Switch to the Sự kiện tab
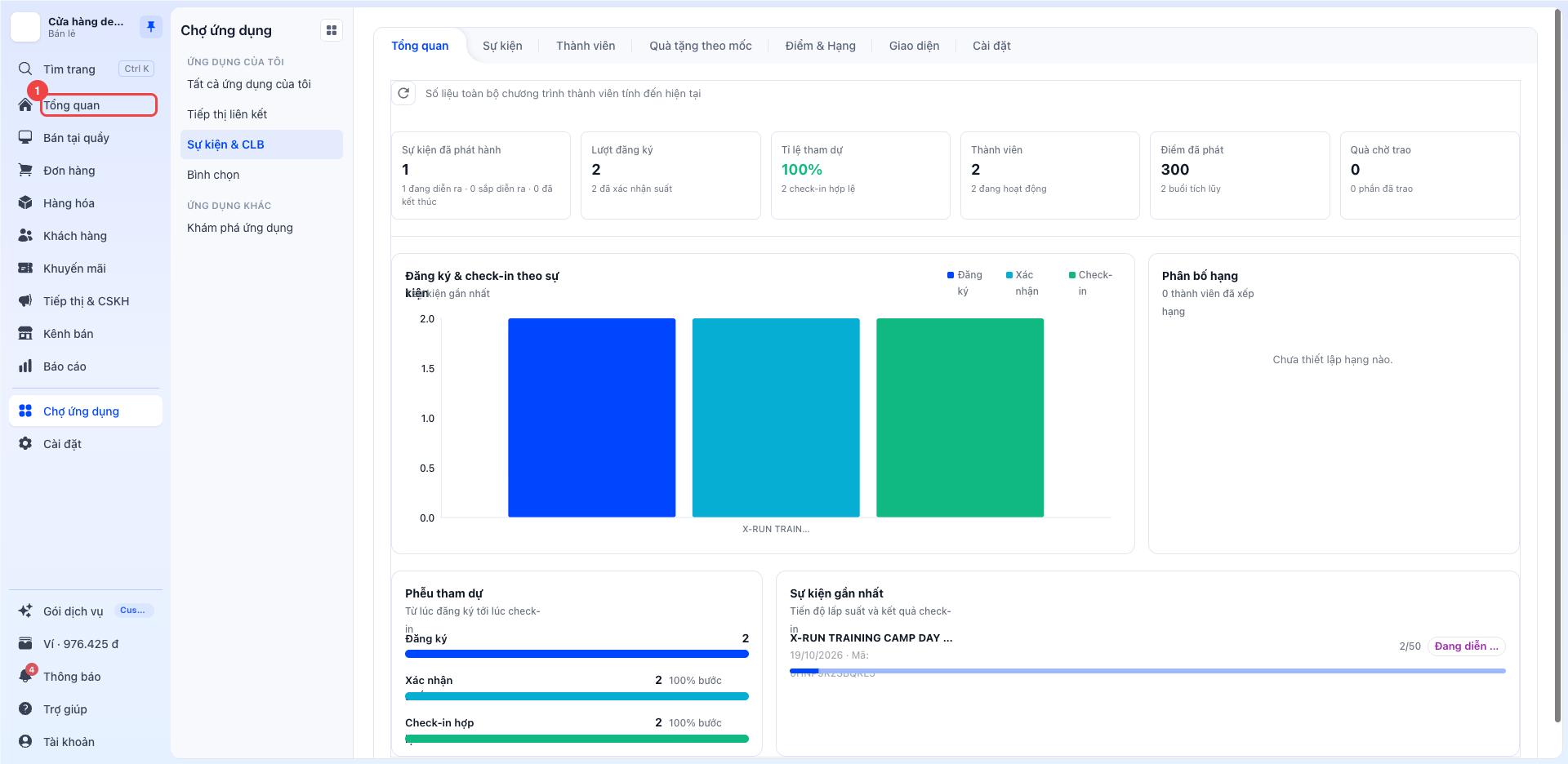 [502, 46]
